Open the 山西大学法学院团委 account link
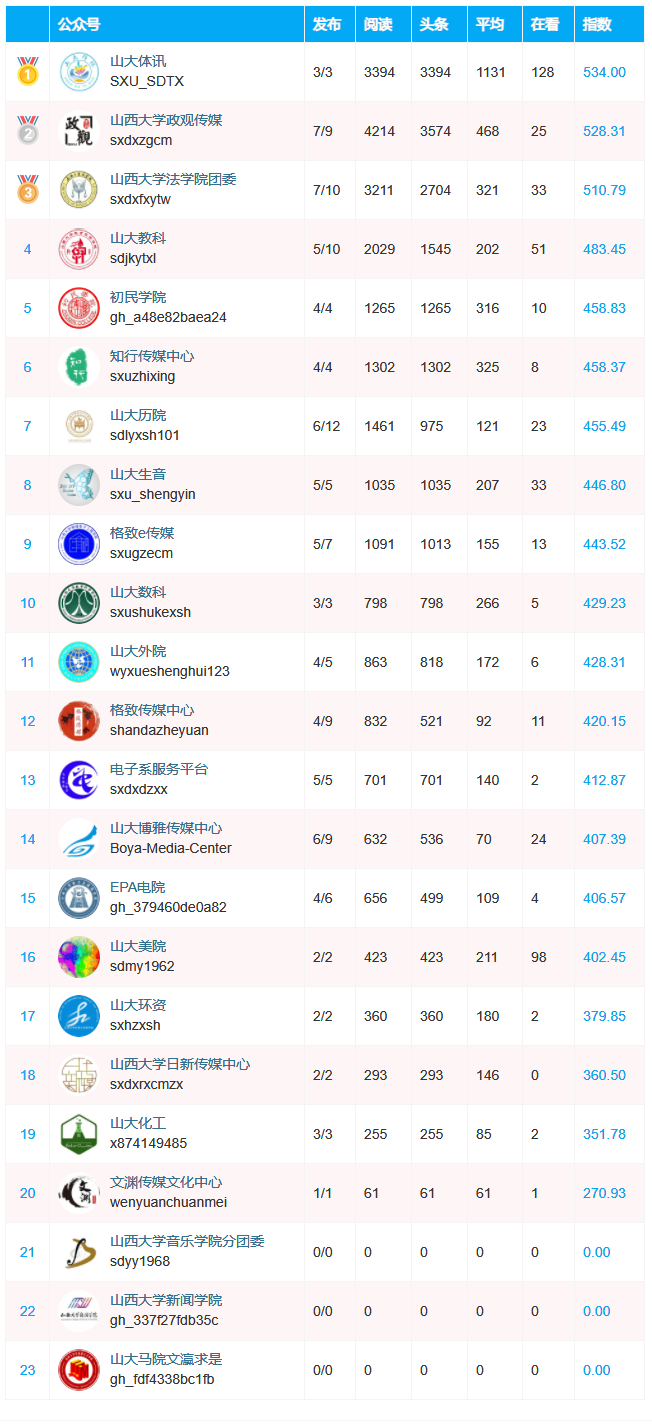The height and width of the screenshot is (1424, 652). pos(173,179)
